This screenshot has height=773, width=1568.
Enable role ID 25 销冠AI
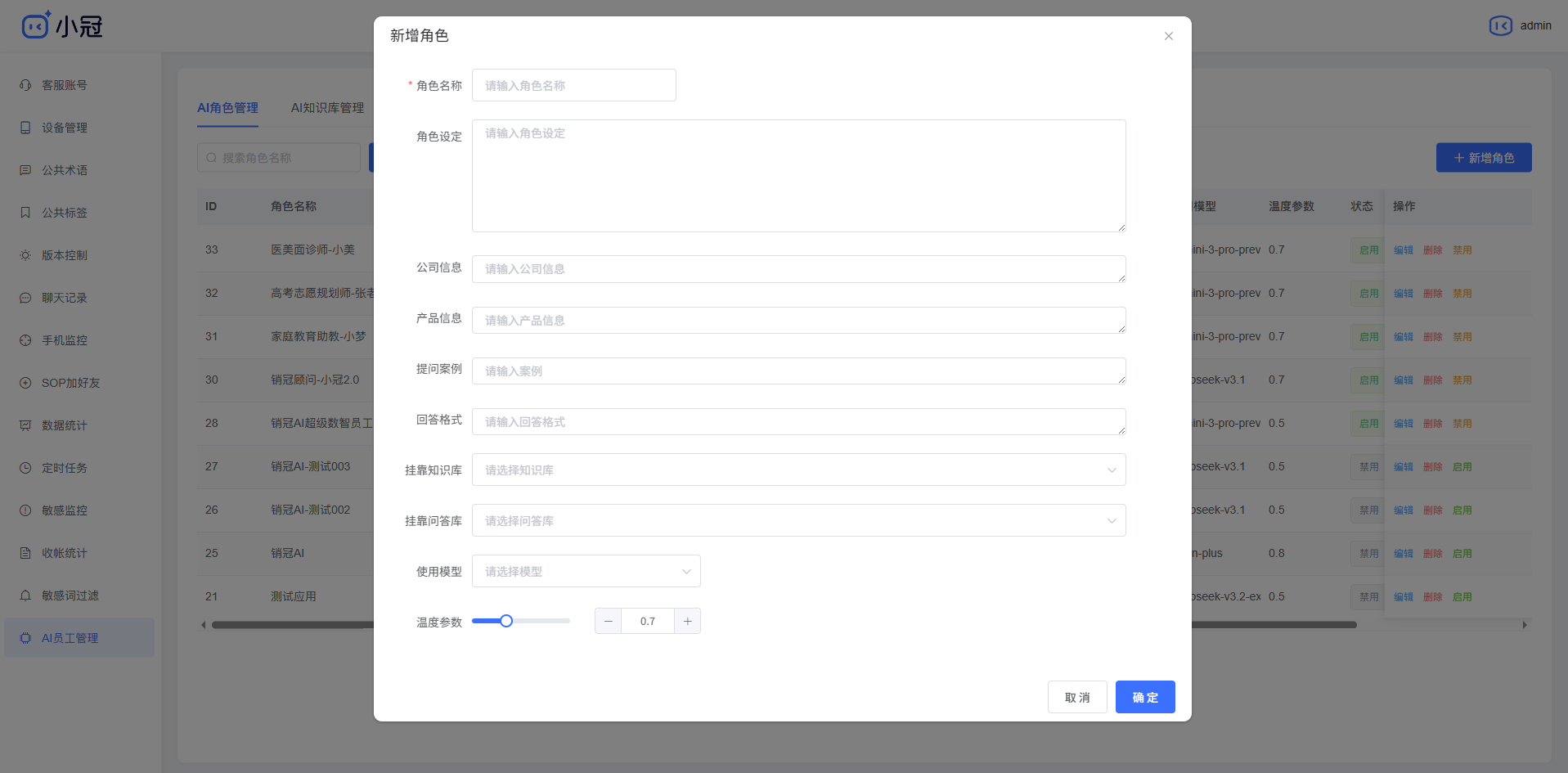1462,553
